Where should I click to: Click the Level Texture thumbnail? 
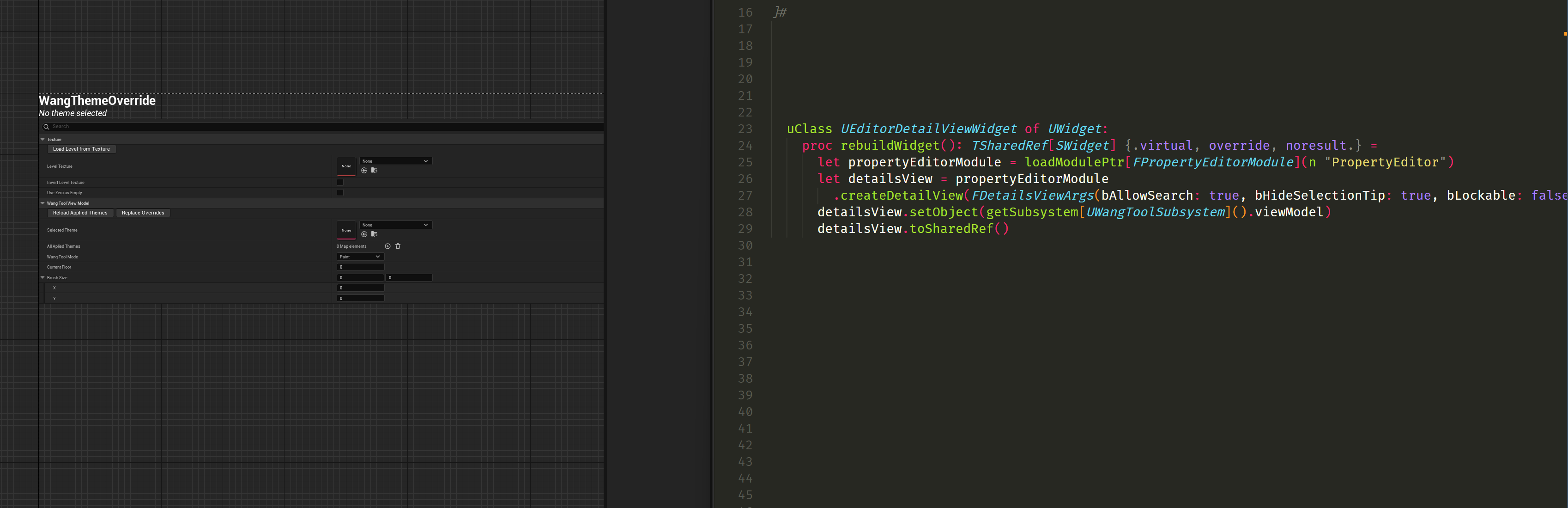[x=346, y=165]
